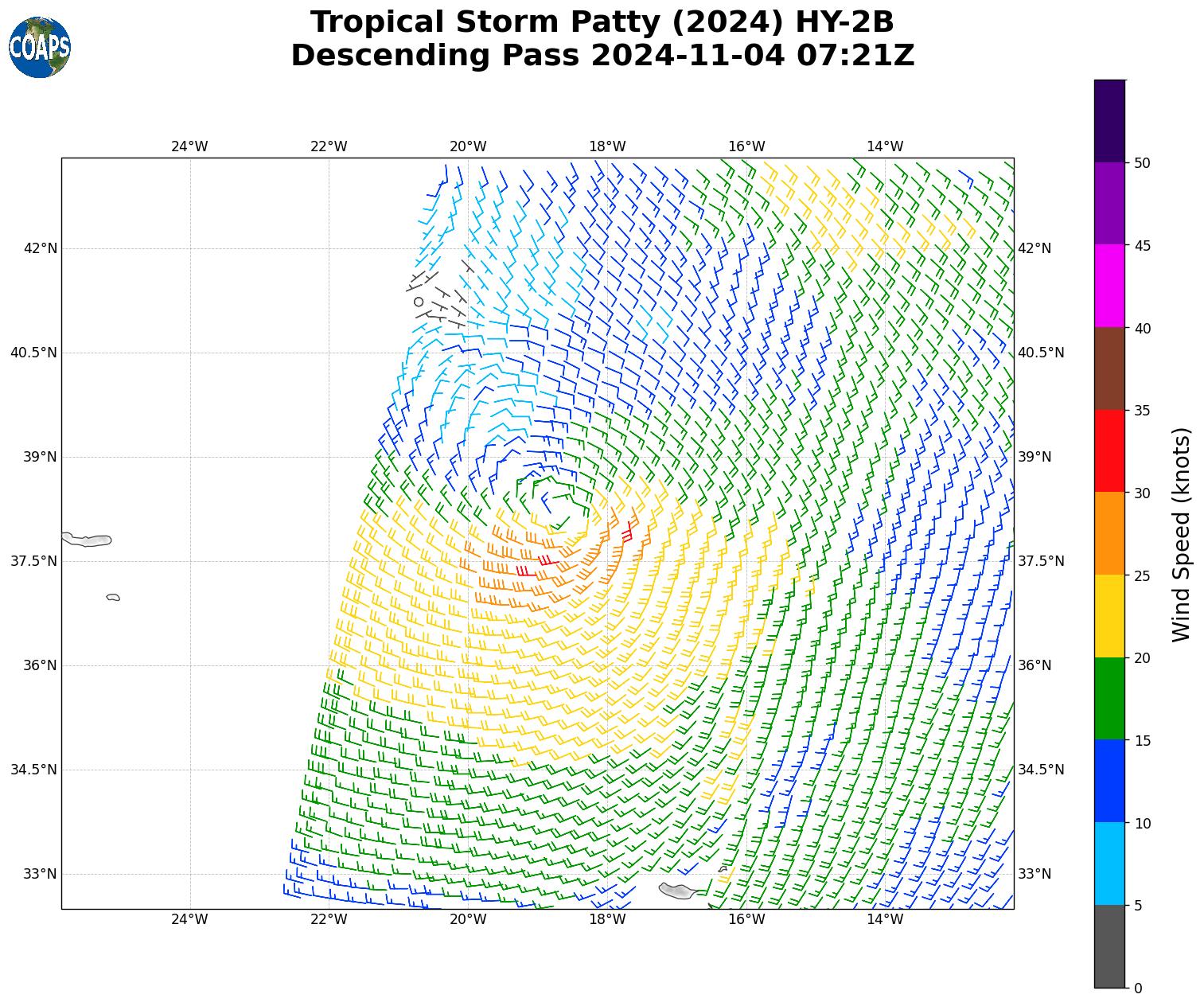Click the top 20°W longitude label
The image size is (1204, 1006).
[x=467, y=146]
